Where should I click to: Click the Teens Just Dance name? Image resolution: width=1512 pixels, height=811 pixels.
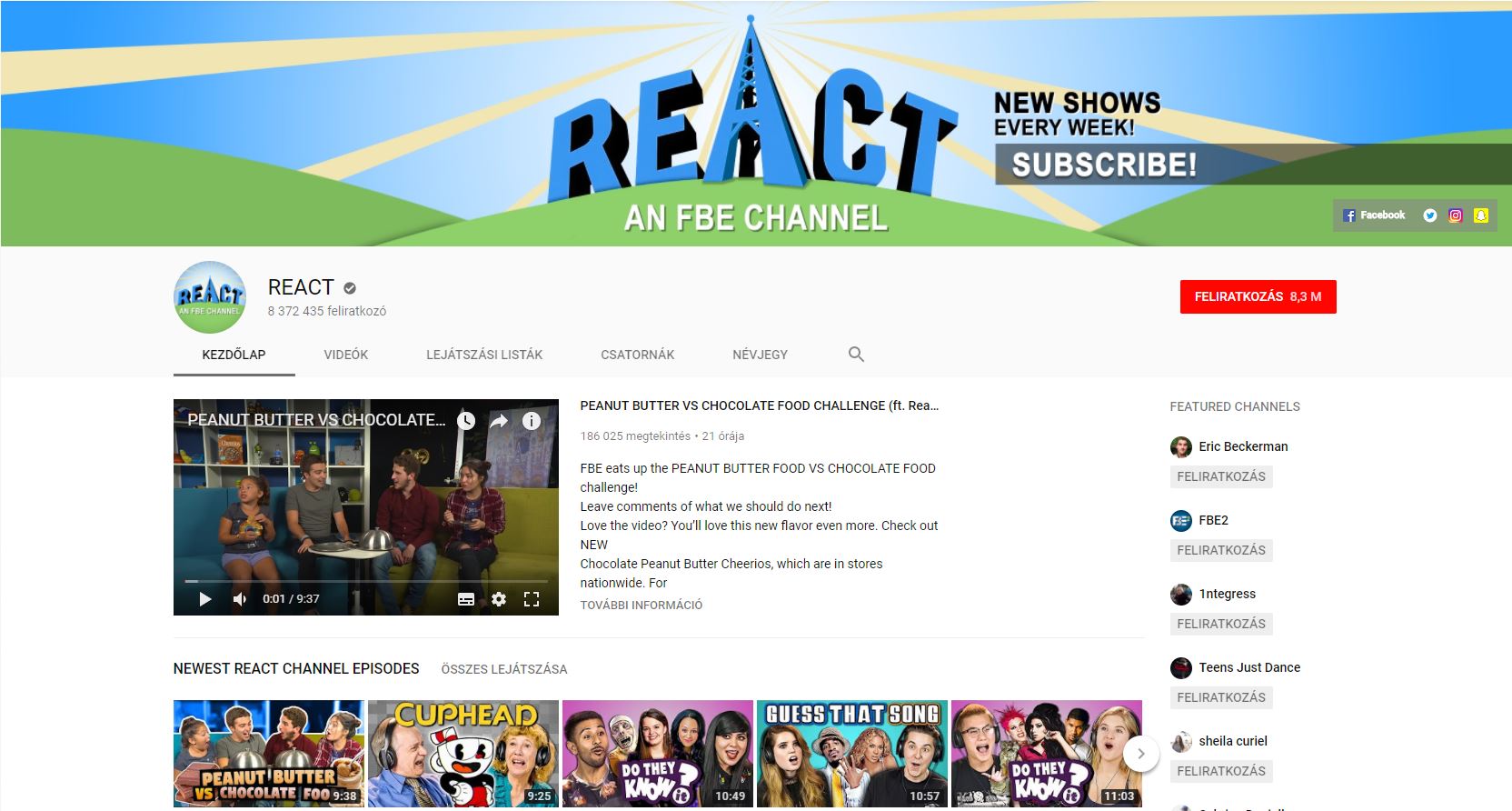click(1249, 667)
